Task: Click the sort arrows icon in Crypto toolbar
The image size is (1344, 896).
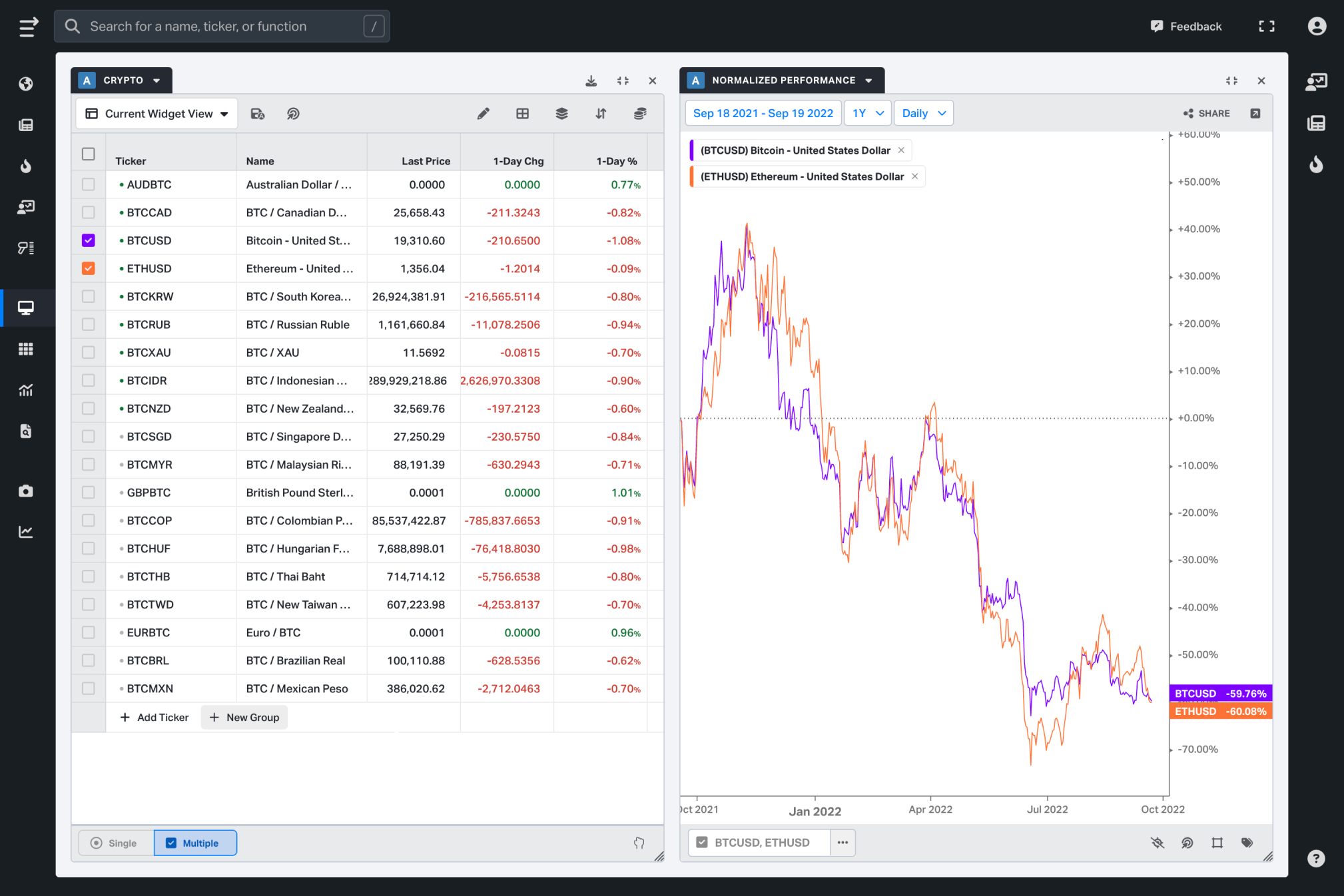Action: coord(601,114)
